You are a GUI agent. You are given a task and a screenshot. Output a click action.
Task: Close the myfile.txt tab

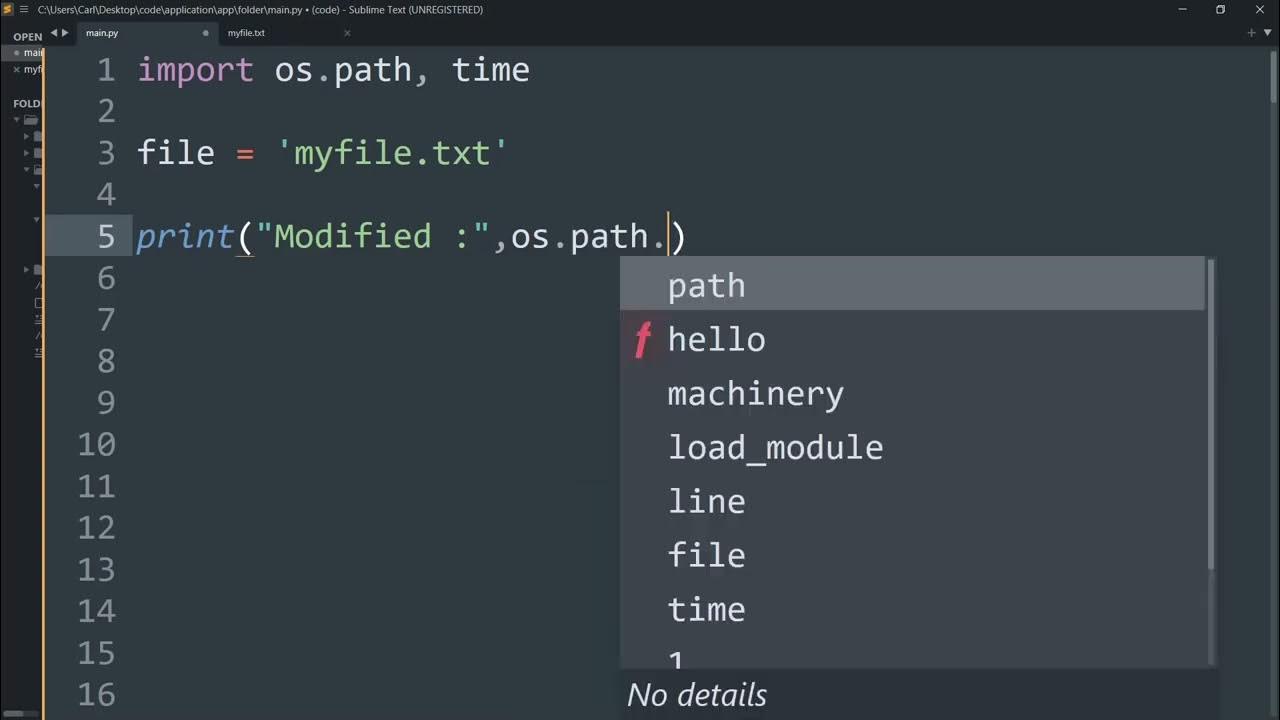(x=347, y=33)
